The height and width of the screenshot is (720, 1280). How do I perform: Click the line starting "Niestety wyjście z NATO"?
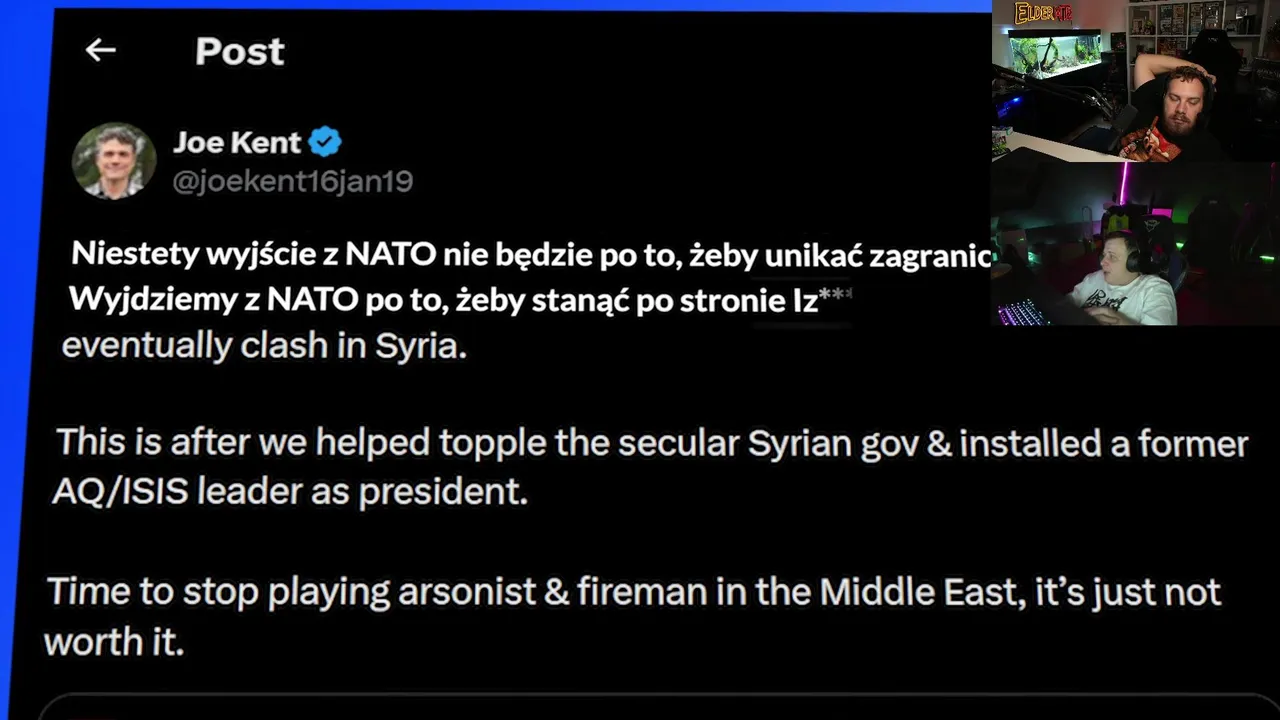530,255
